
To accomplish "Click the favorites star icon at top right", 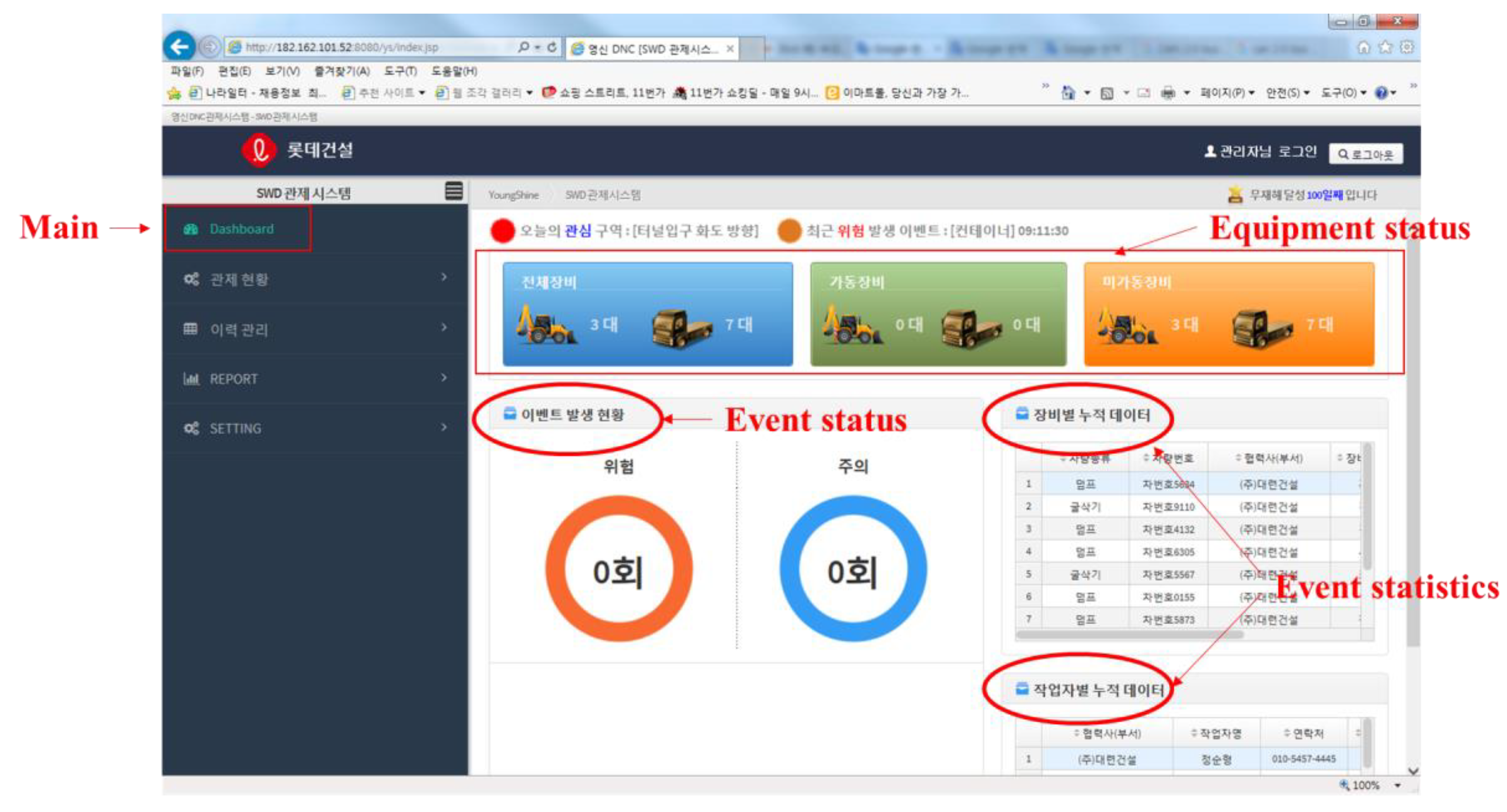I will (x=1385, y=48).
